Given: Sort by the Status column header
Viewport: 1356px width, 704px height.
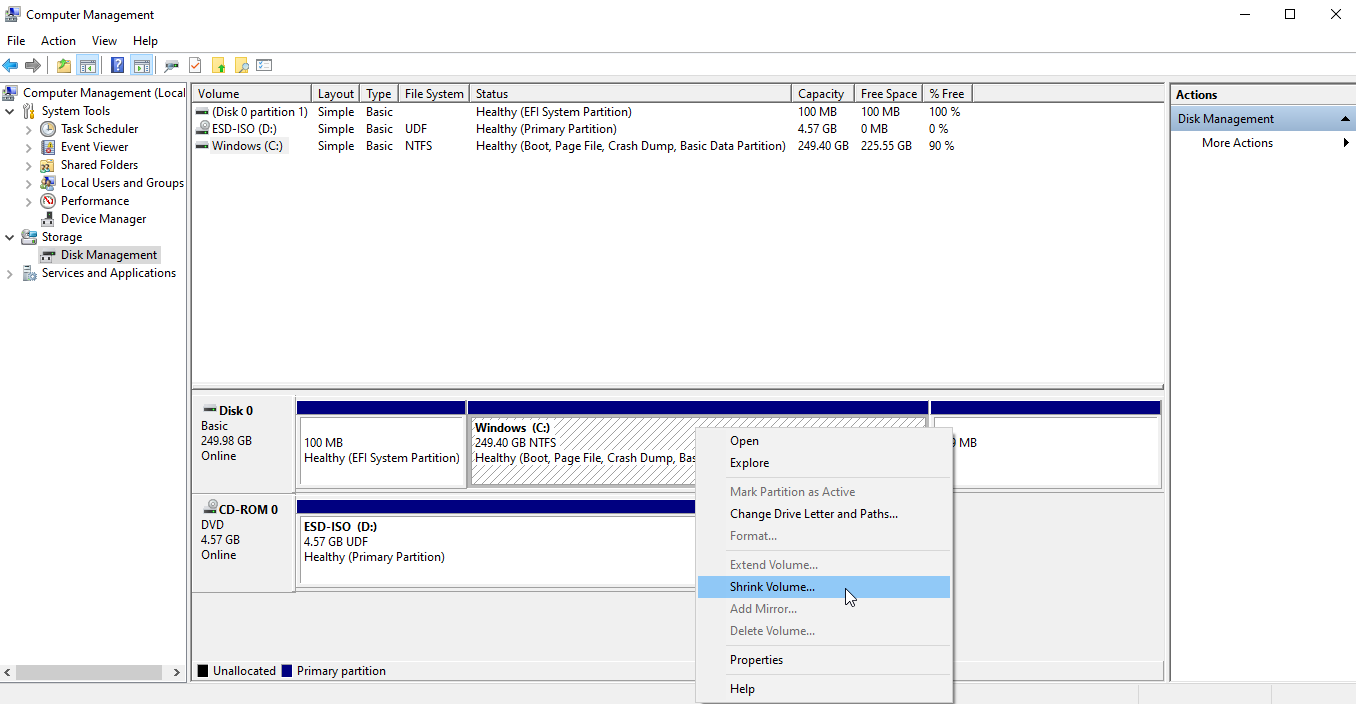Looking at the screenshot, I should tap(631, 94).
